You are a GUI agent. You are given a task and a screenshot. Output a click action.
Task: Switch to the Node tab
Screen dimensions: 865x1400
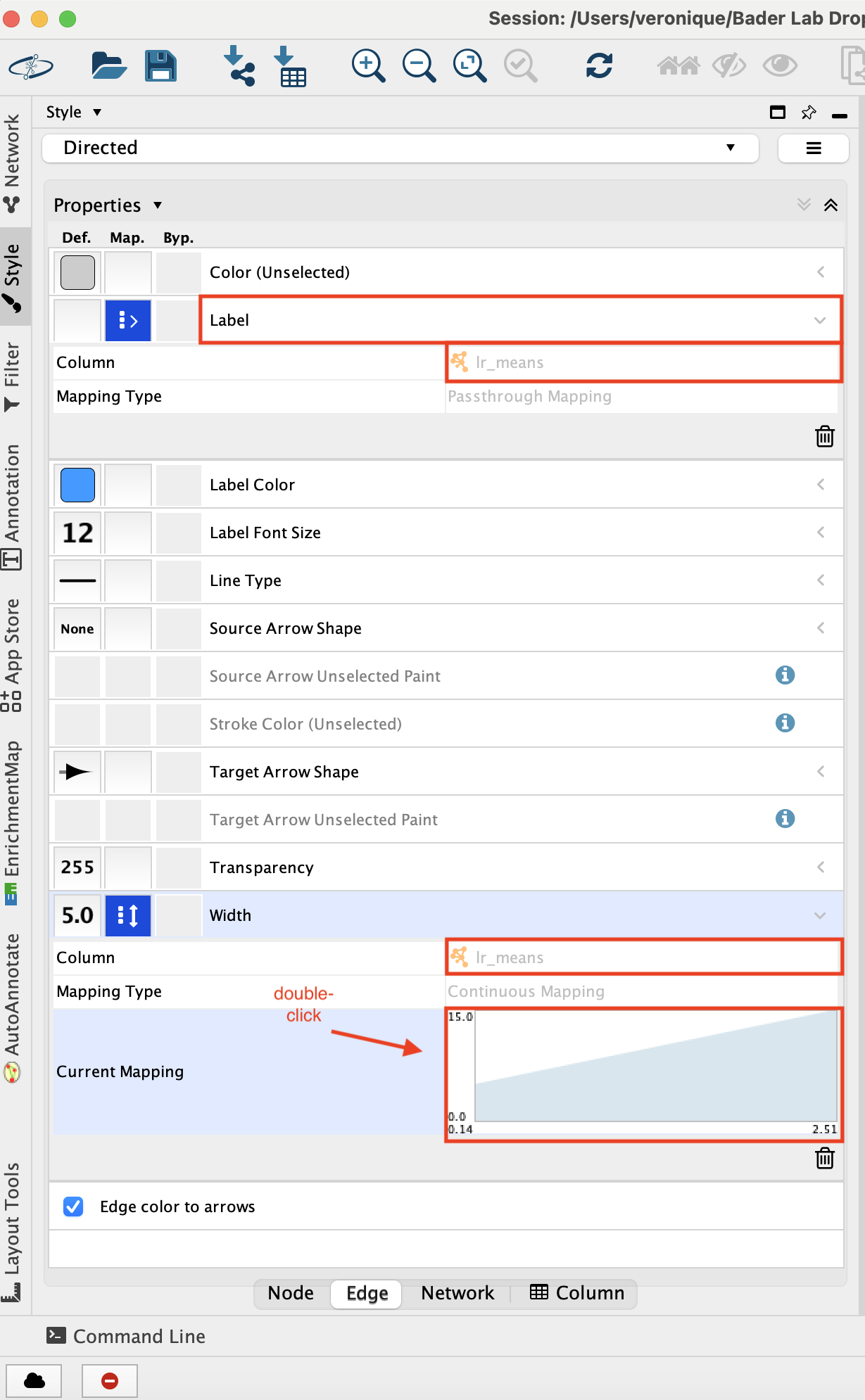(291, 1293)
